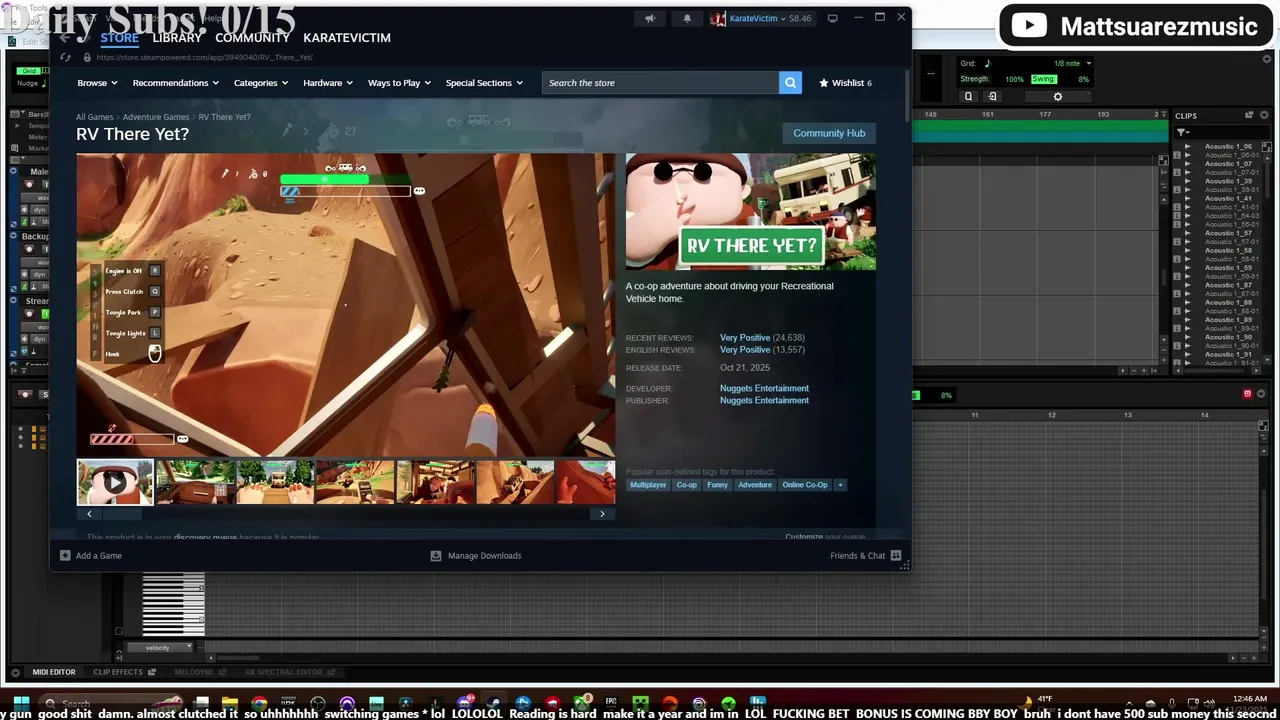Image resolution: width=1280 pixels, height=720 pixels.
Task: Reload the Steam store page
Action: (65, 57)
